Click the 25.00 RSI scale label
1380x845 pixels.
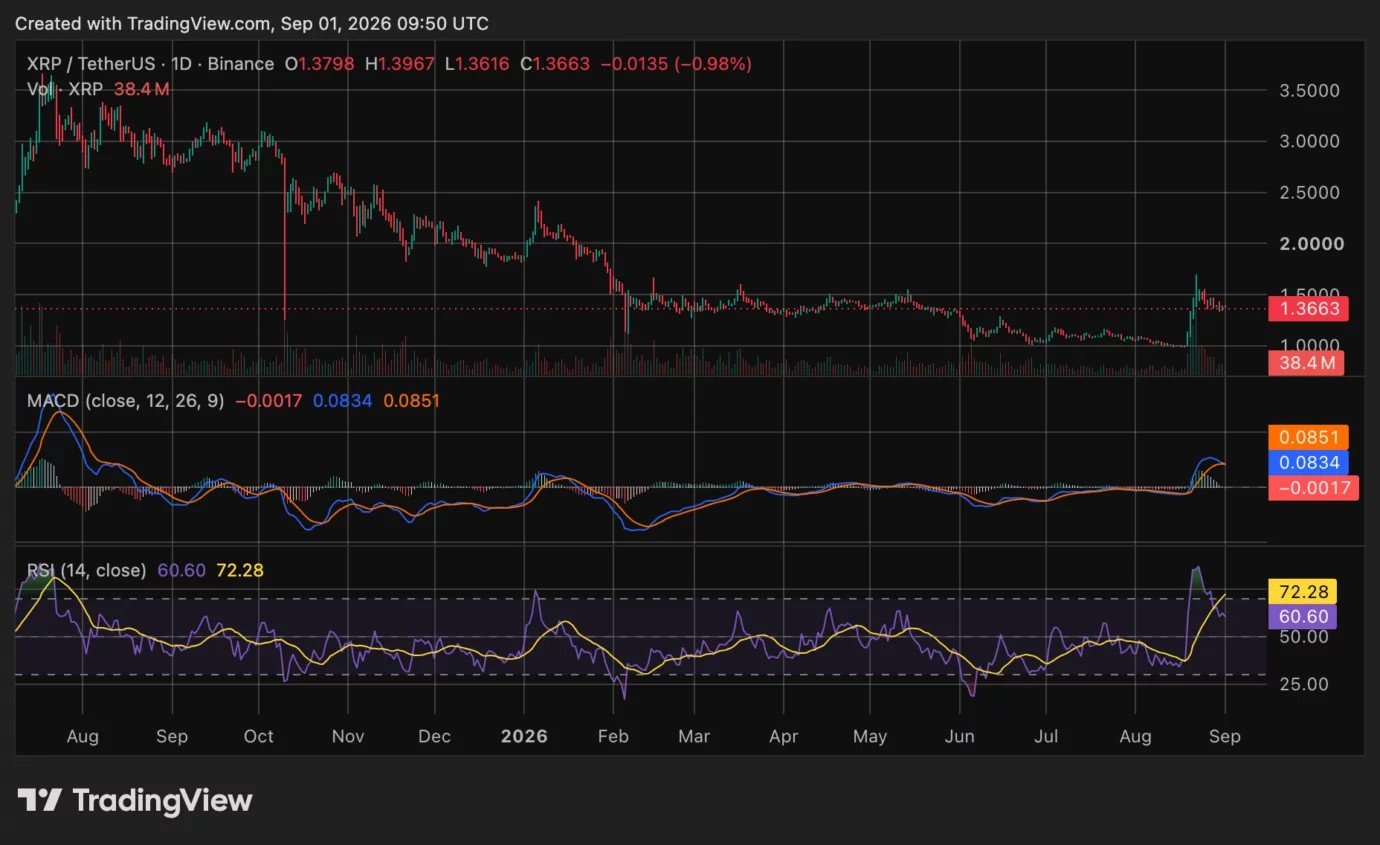coord(1305,684)
